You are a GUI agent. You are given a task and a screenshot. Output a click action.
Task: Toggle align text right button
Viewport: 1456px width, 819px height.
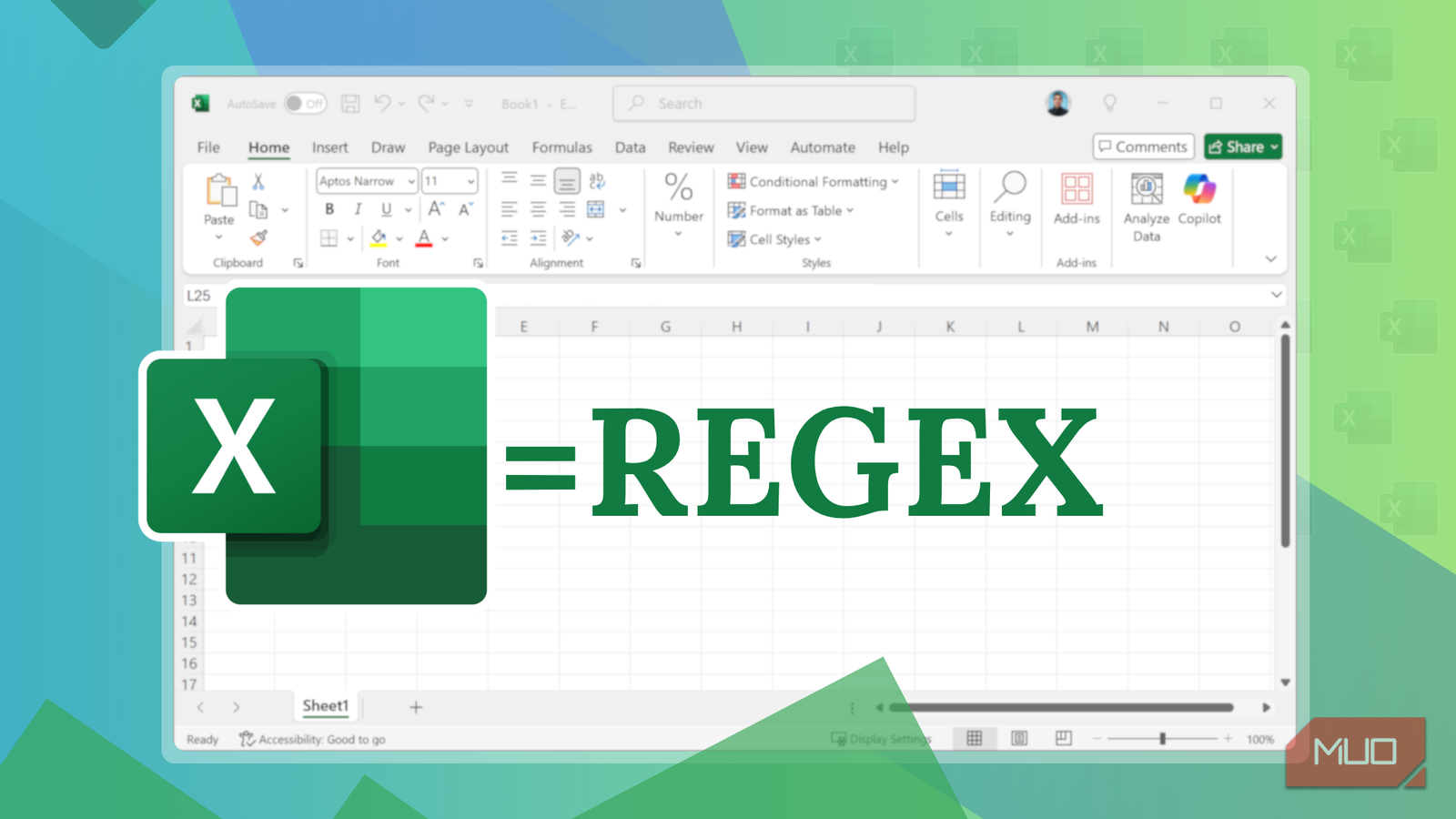[x=567, y=209]
